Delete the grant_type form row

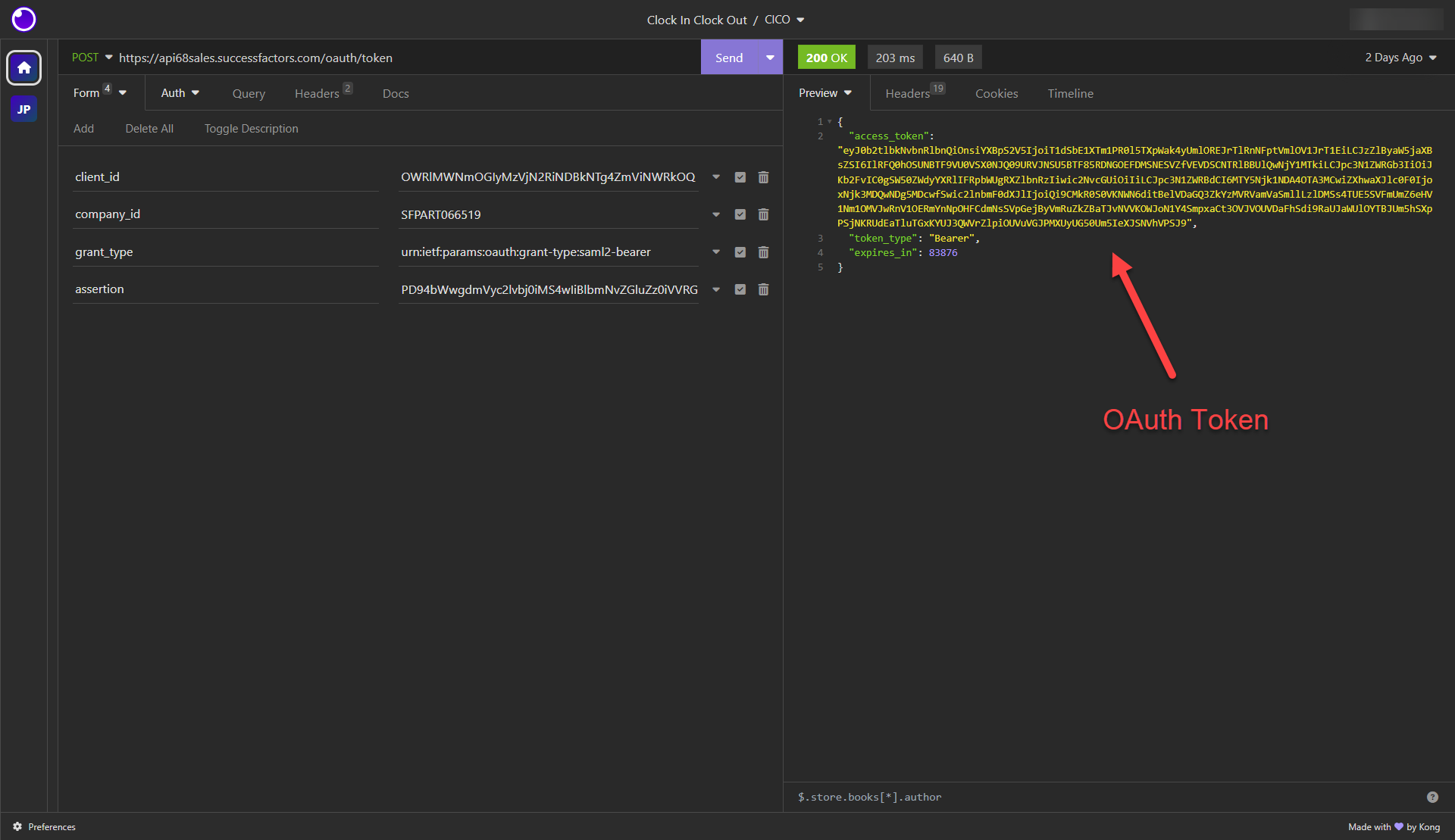coord(763,252)
